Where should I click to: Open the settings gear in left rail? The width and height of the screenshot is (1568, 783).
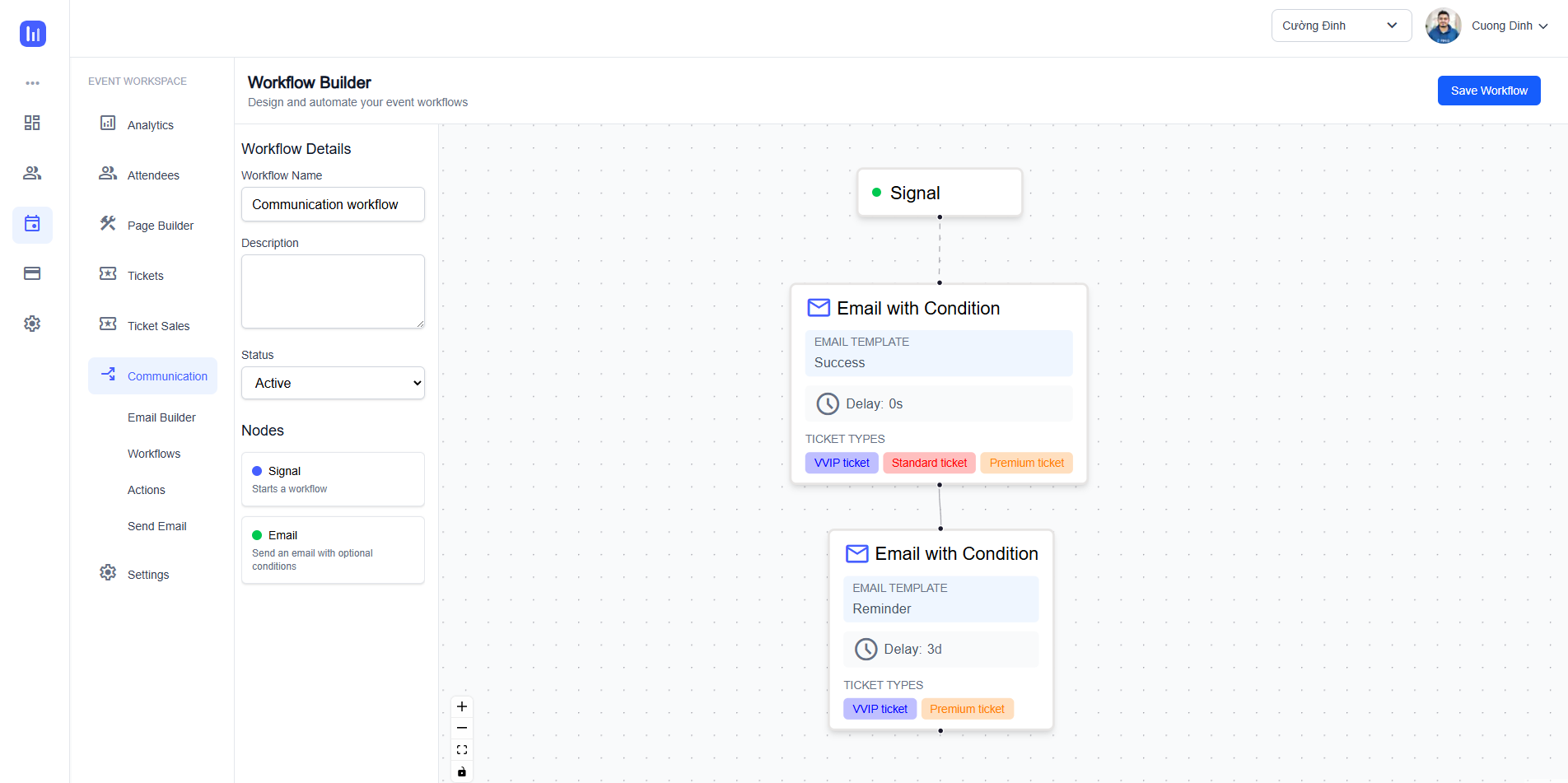click(32, 324)
